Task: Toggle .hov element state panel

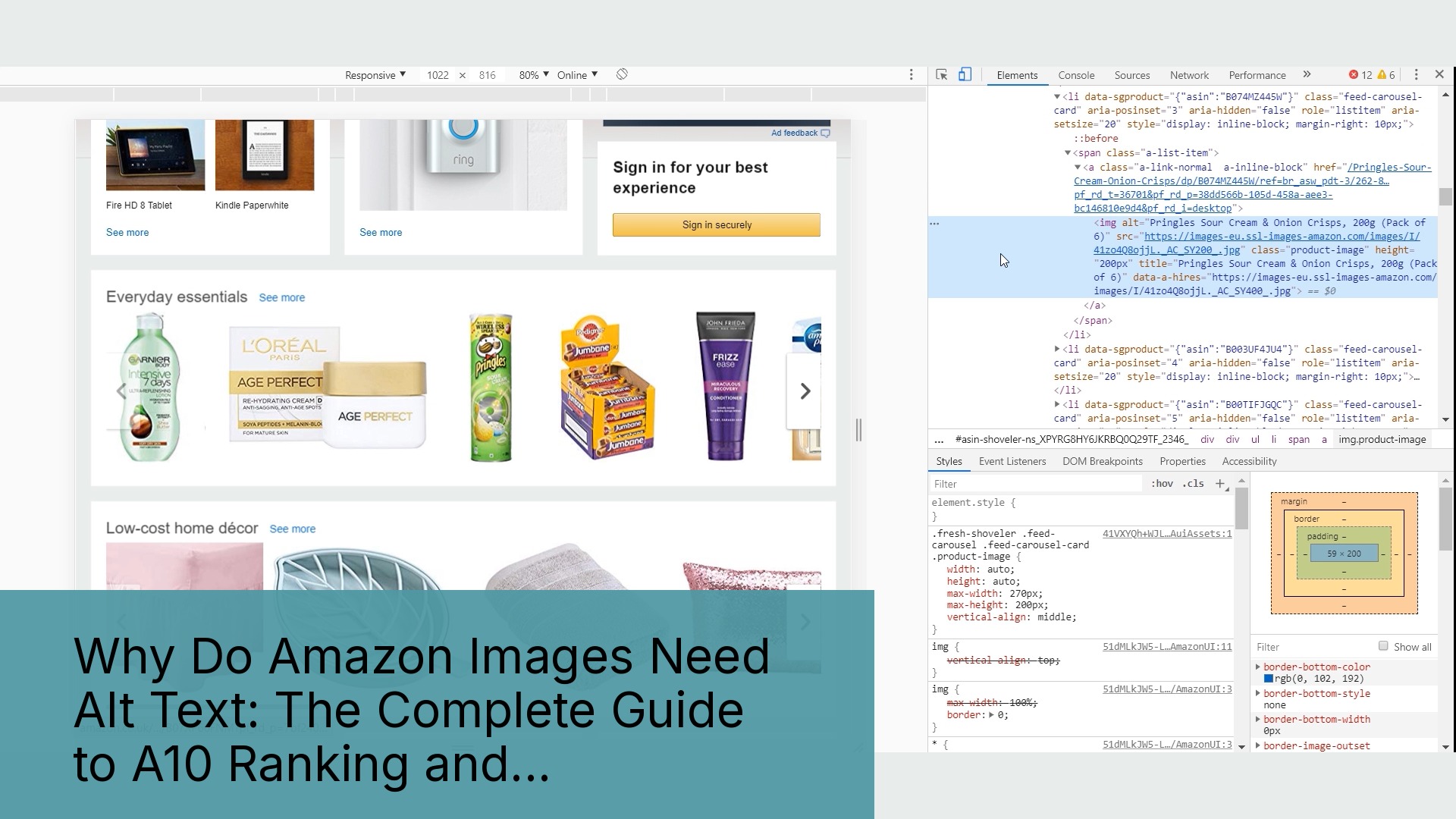Action: click(1162, 484)
